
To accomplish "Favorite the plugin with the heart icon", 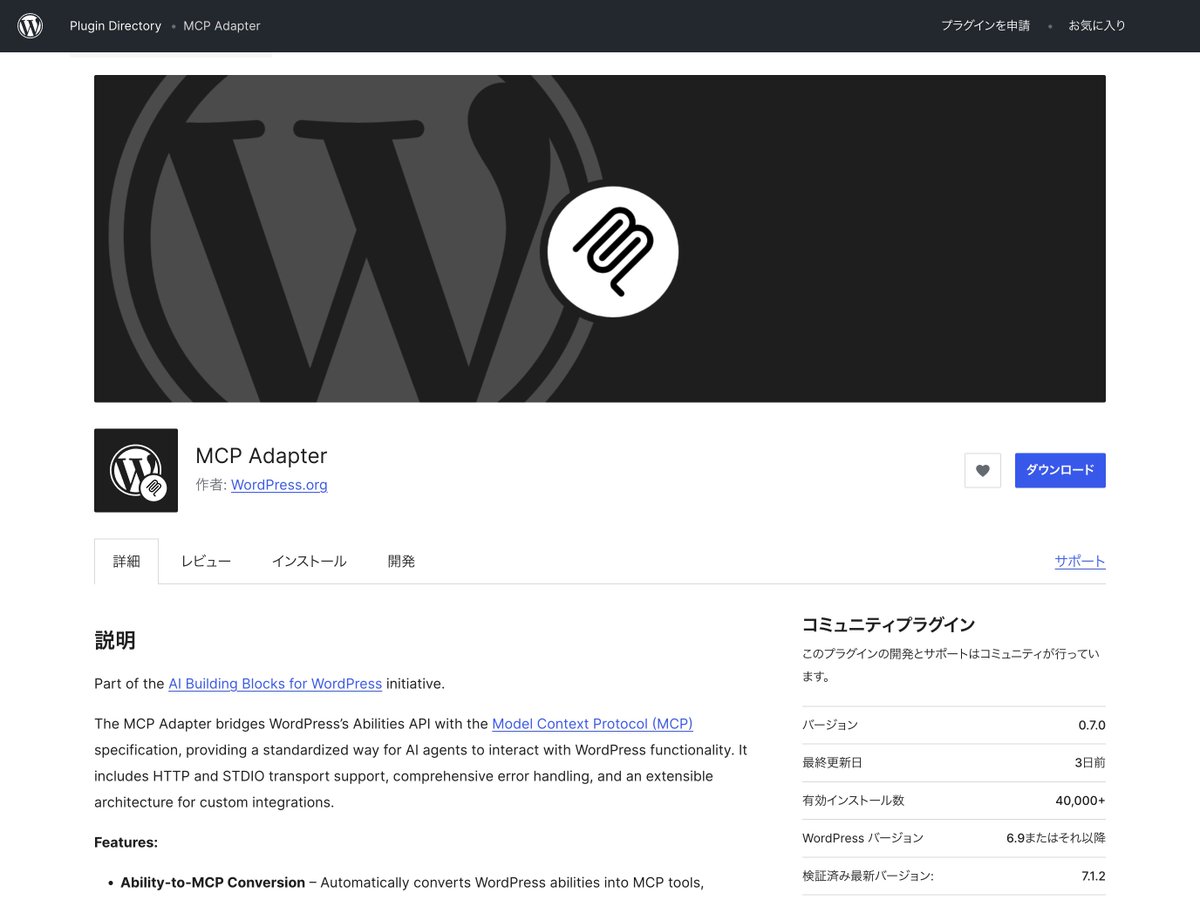I will (982, 470).
